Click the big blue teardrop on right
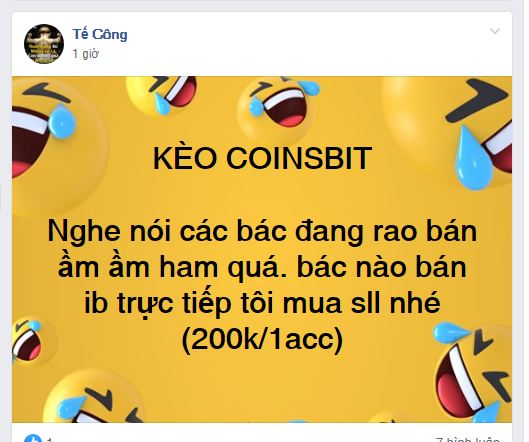Viewport: 529px width, 442px height. click(473, 158)
